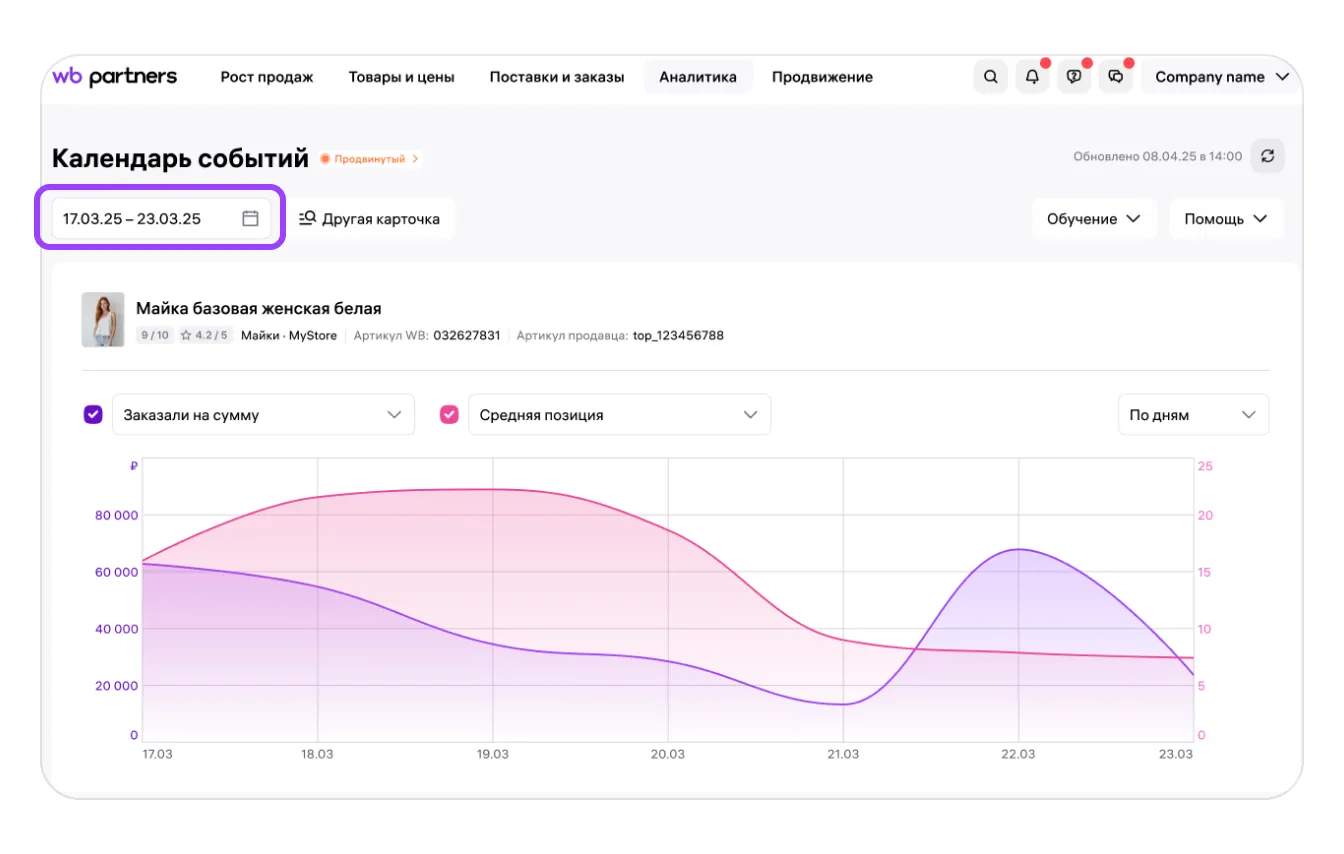Refresh data with the reload icon
This screenshot has width=1344, height=854.
[x=1268, y=156]
